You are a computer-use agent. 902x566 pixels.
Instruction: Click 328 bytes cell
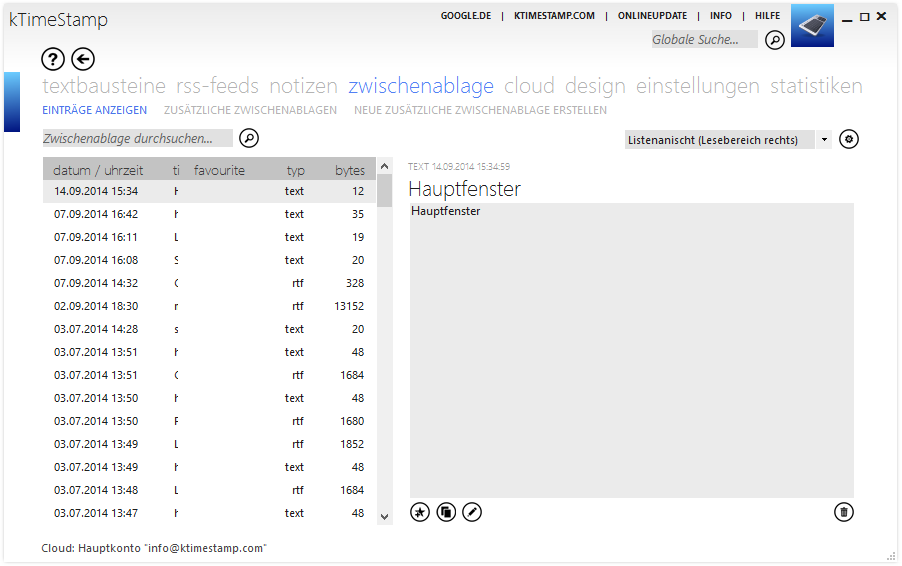[x=355, y=283]
